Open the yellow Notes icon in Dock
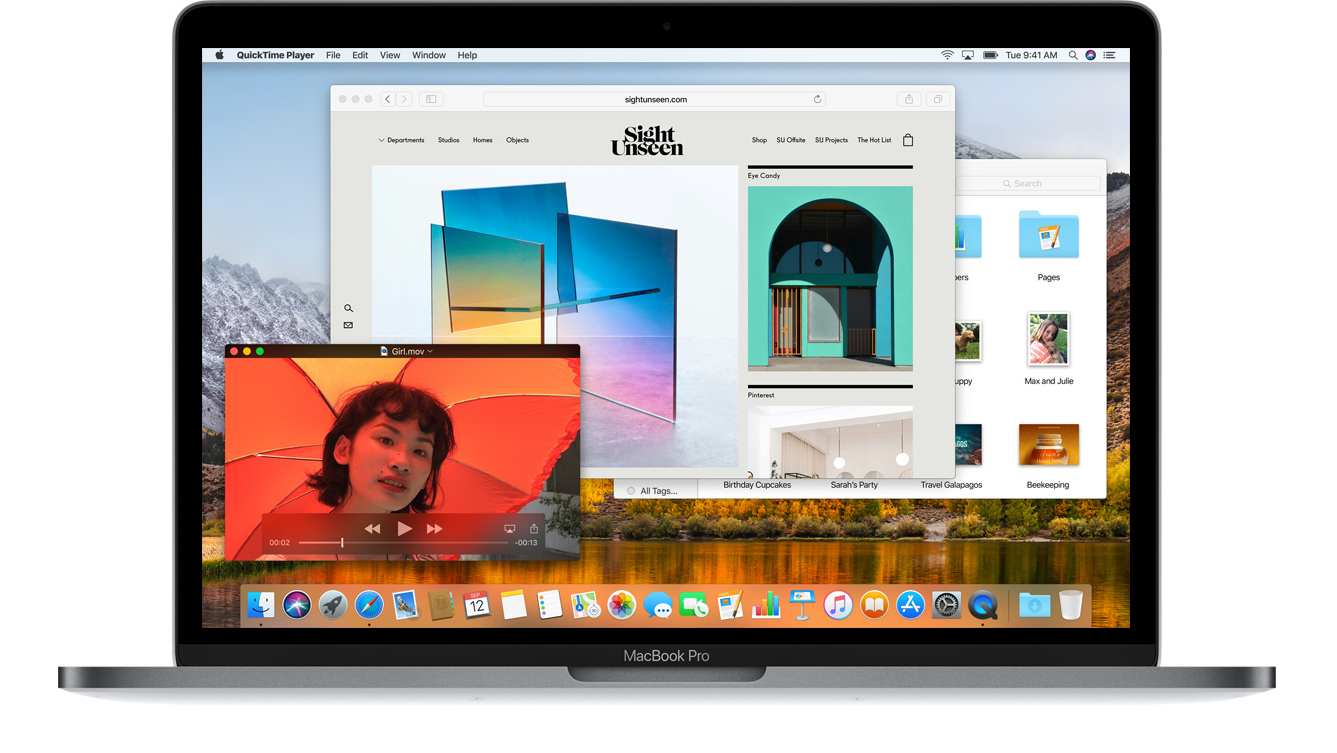This screenshot has height=753, width=1337. tap(513, 605)
